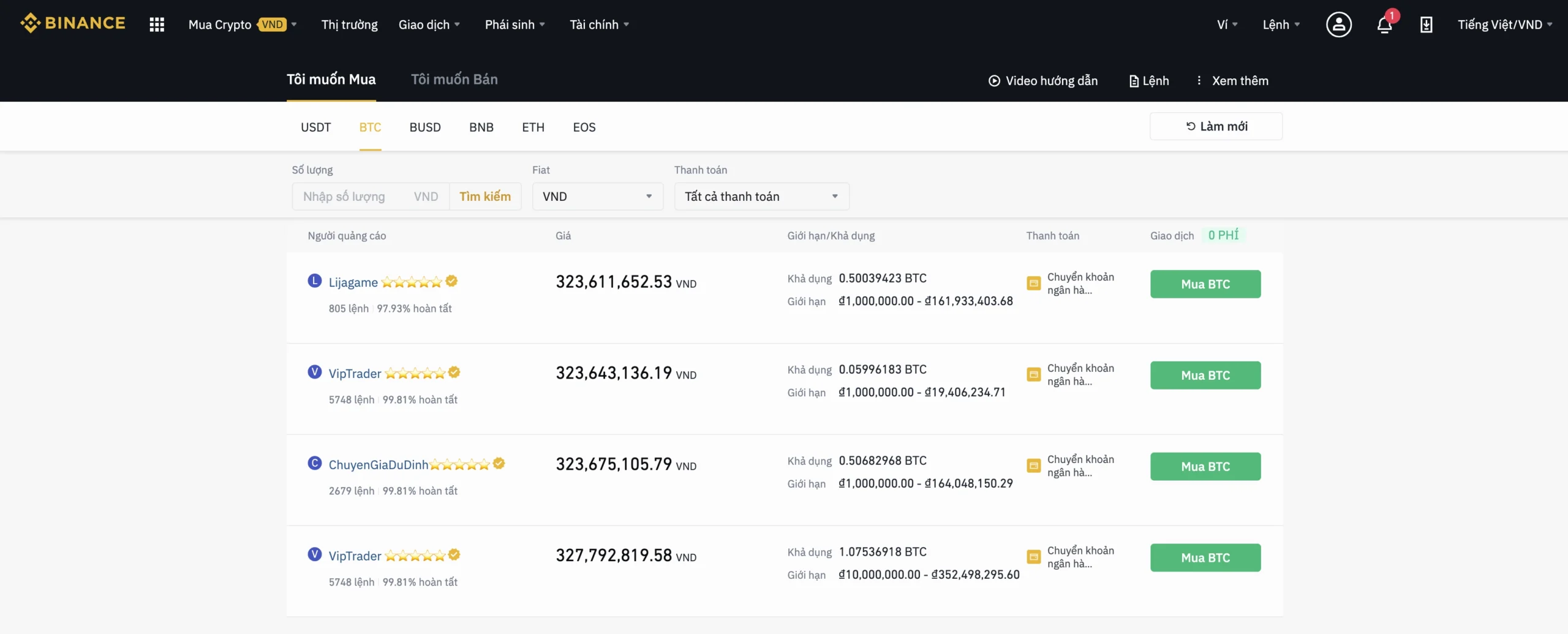This screenshot has height=634, width=1568.
Task: Click the Người quảng cáo column header
Action: [347, 236]
